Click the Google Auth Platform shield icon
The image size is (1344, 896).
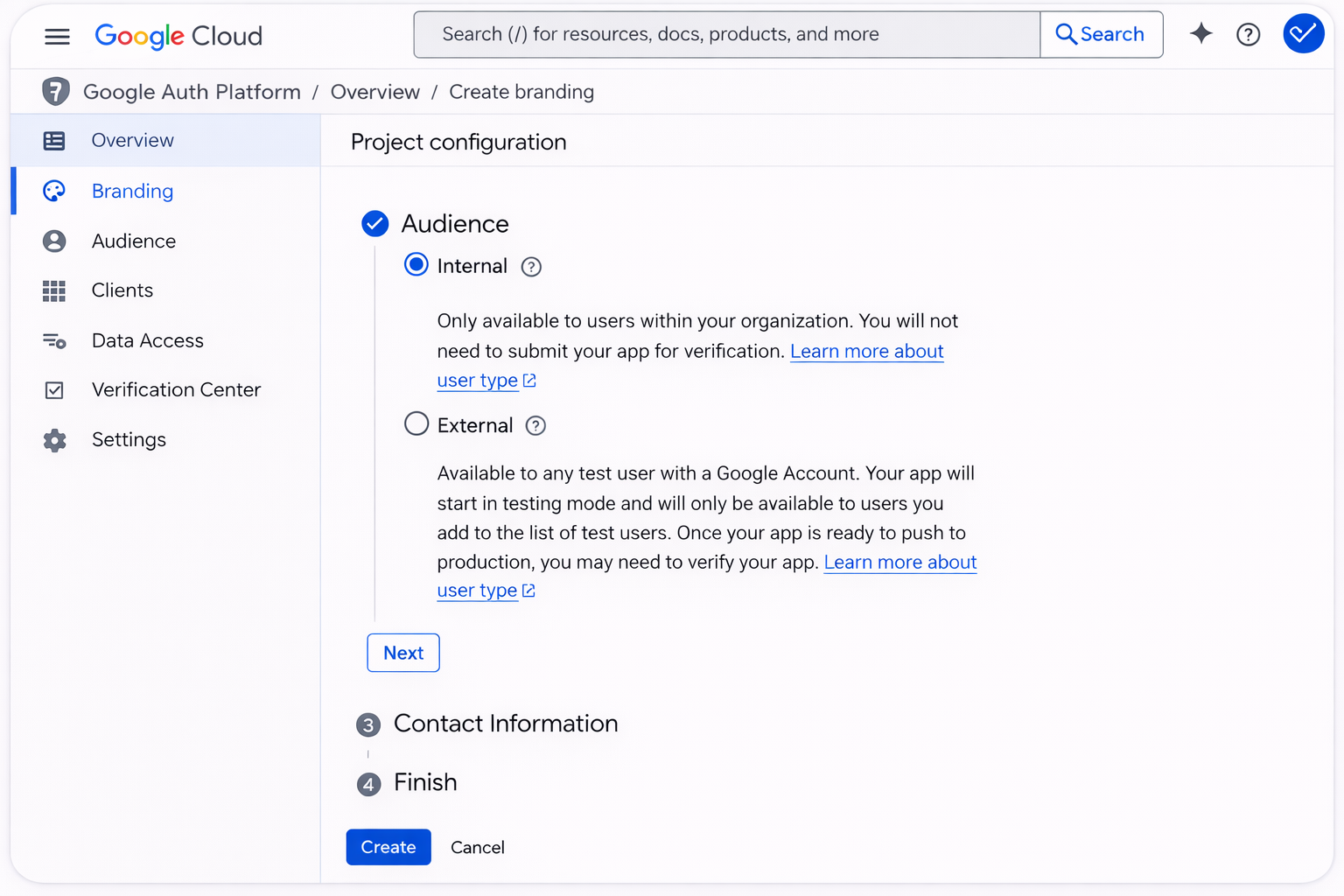pyautogui.click(x=56, y=92)
